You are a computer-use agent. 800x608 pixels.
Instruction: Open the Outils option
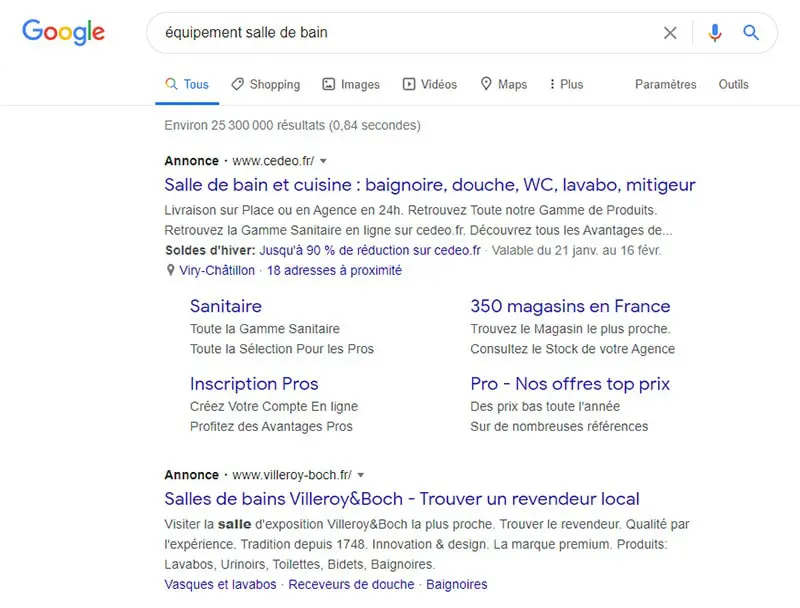(733, 84)
